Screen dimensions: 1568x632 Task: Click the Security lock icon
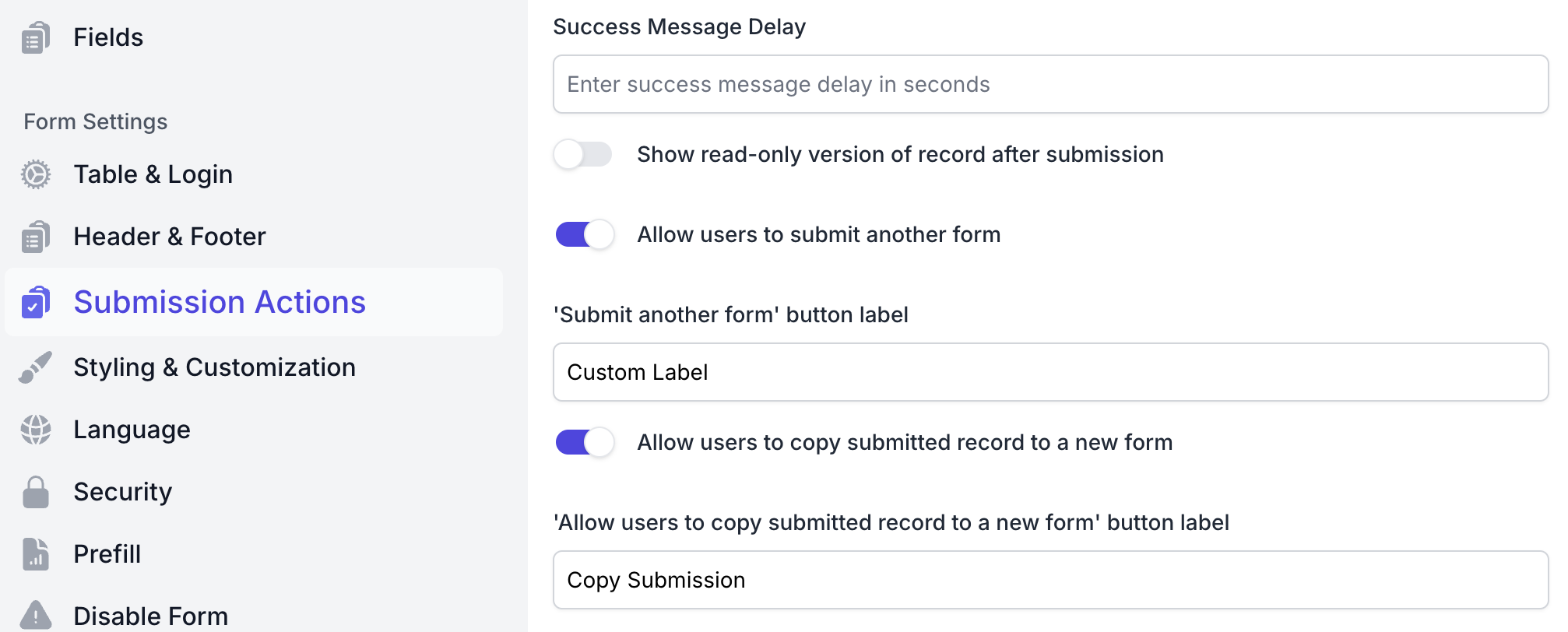(x=36, y=492)
